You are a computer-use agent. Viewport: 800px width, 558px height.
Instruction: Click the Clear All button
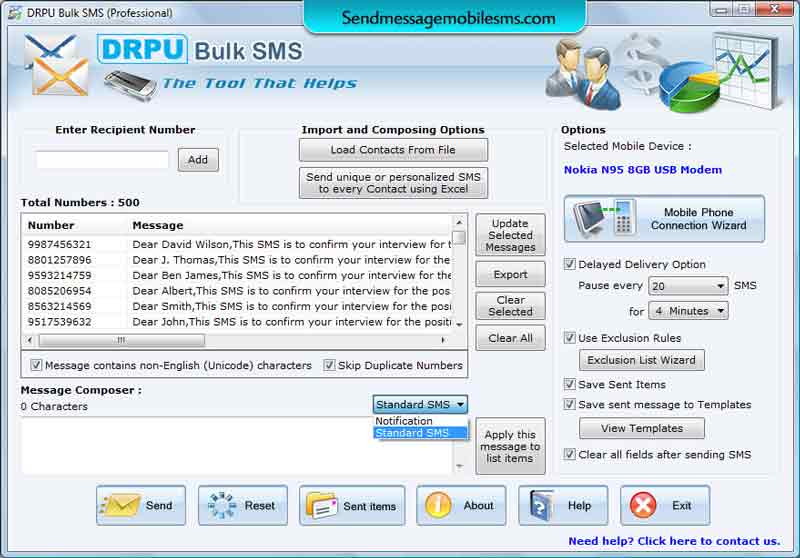(510, 338)
